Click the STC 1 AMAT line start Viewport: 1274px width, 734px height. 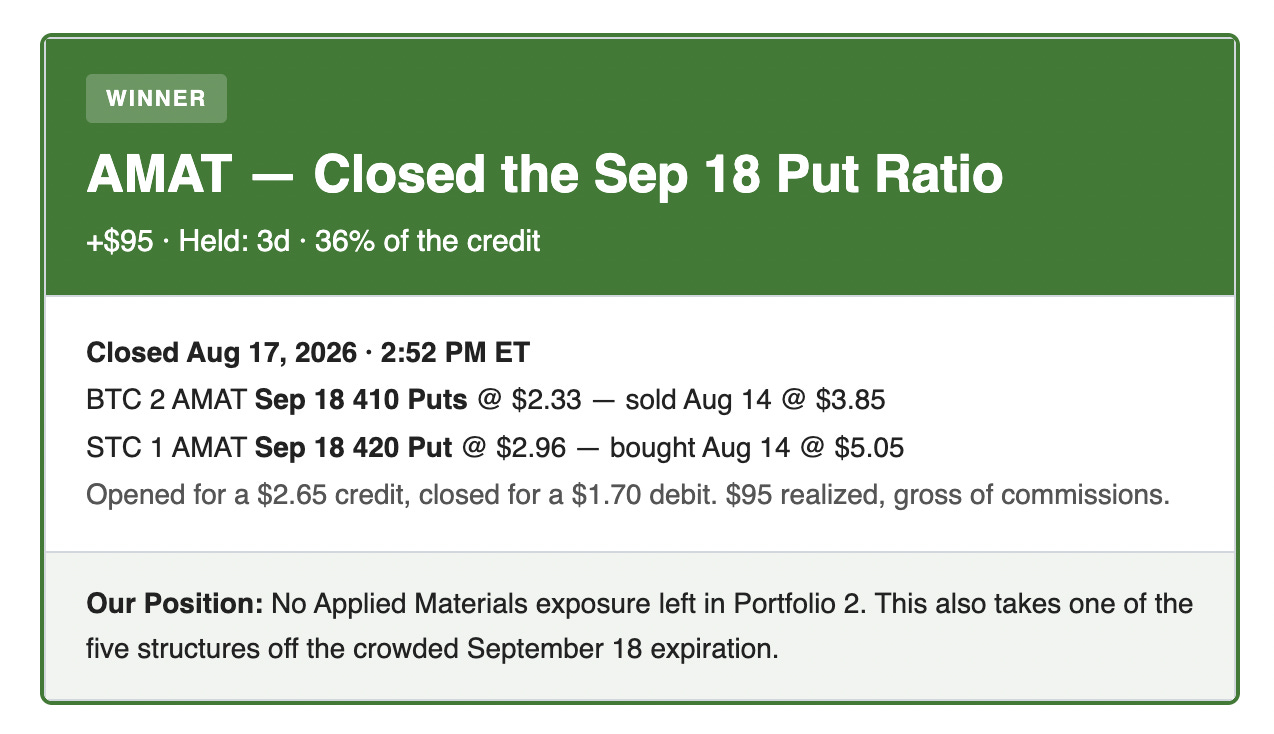(x=167, y=448)
